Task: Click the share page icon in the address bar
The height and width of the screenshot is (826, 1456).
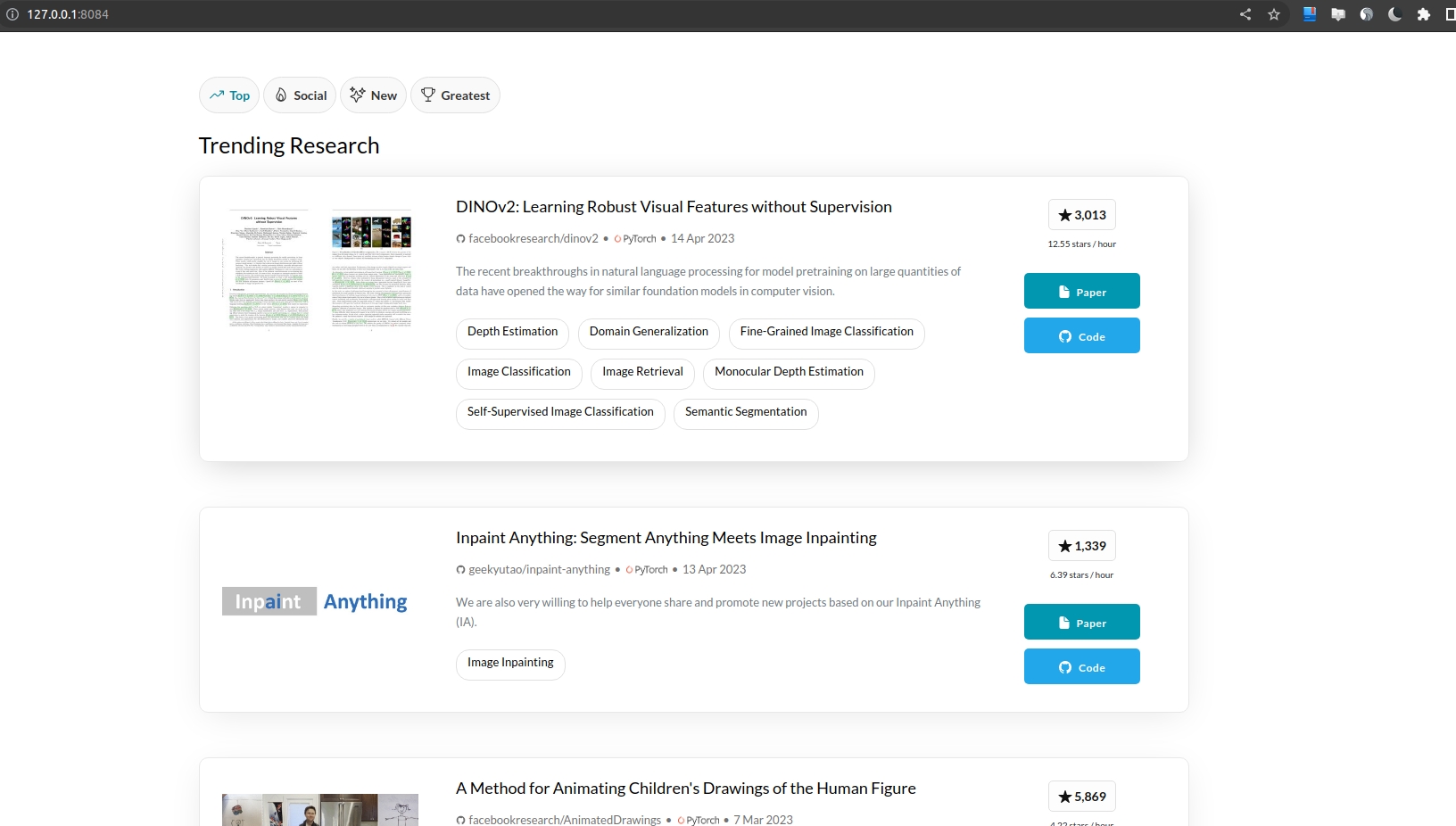Action: (1245, 14)
